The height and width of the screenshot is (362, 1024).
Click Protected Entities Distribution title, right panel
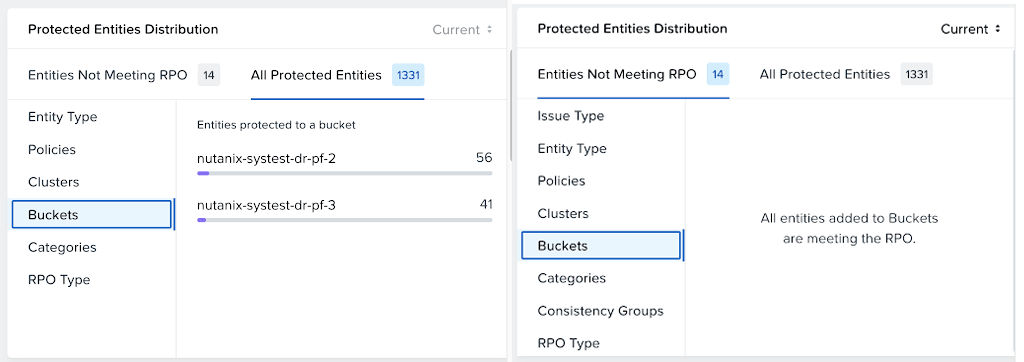[632, 29]
